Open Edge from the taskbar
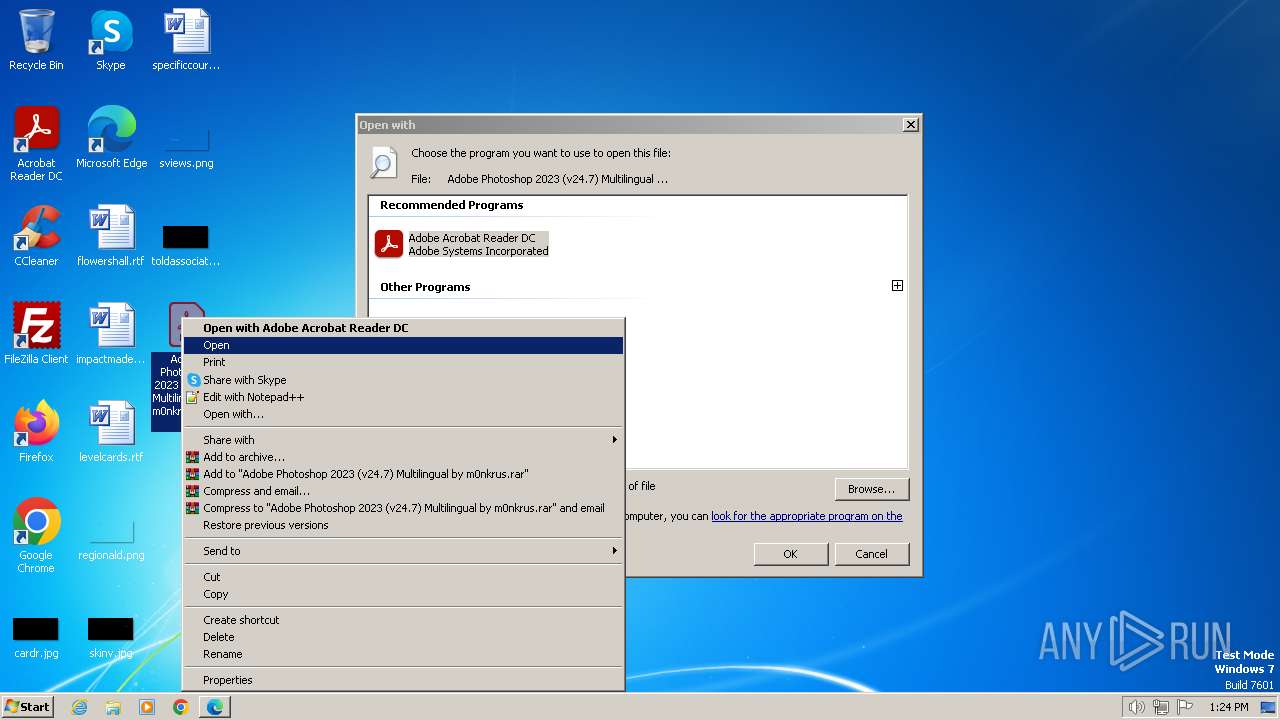1280x720 pixels. click(215, 707)
